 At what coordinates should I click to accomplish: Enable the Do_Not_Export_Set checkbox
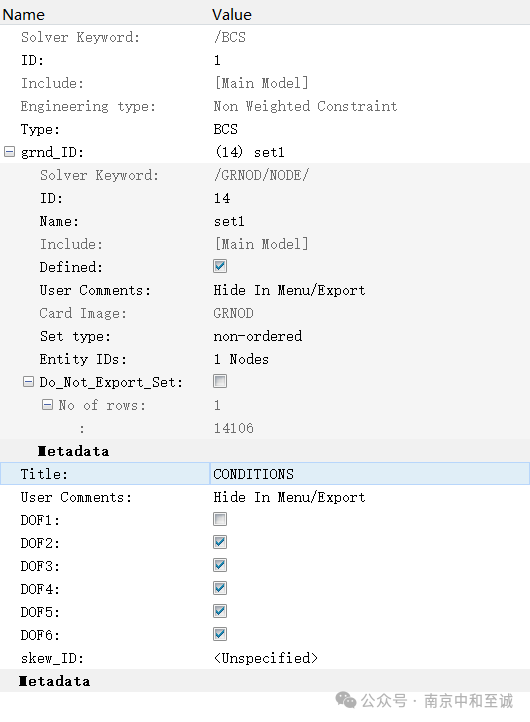click(x=220, y=381)
